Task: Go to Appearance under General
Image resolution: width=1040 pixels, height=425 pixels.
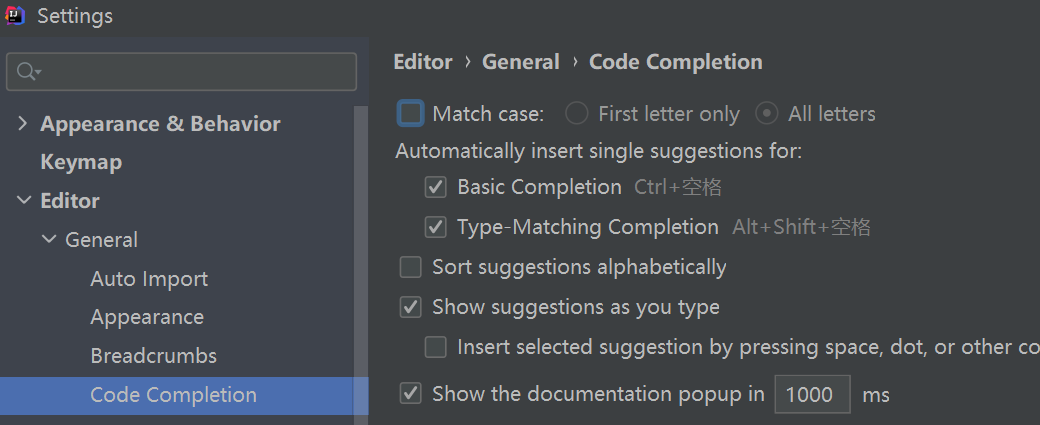Action: (147, 317)
